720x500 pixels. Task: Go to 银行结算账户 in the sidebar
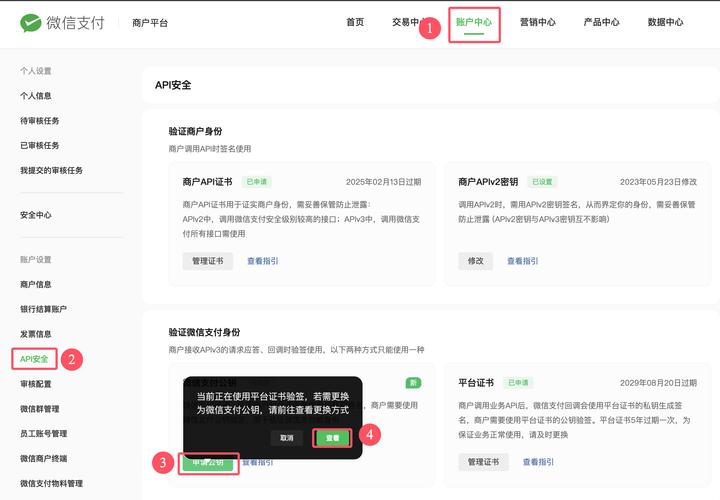[x=44, y=309]
